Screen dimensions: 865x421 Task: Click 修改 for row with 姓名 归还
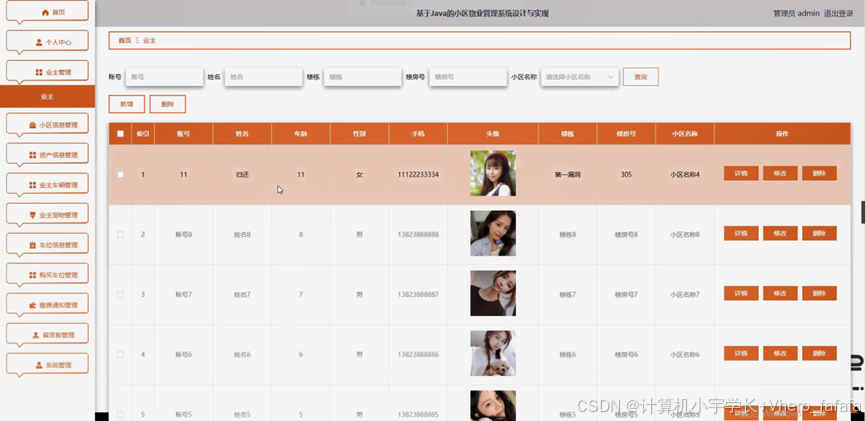[780, 173]
